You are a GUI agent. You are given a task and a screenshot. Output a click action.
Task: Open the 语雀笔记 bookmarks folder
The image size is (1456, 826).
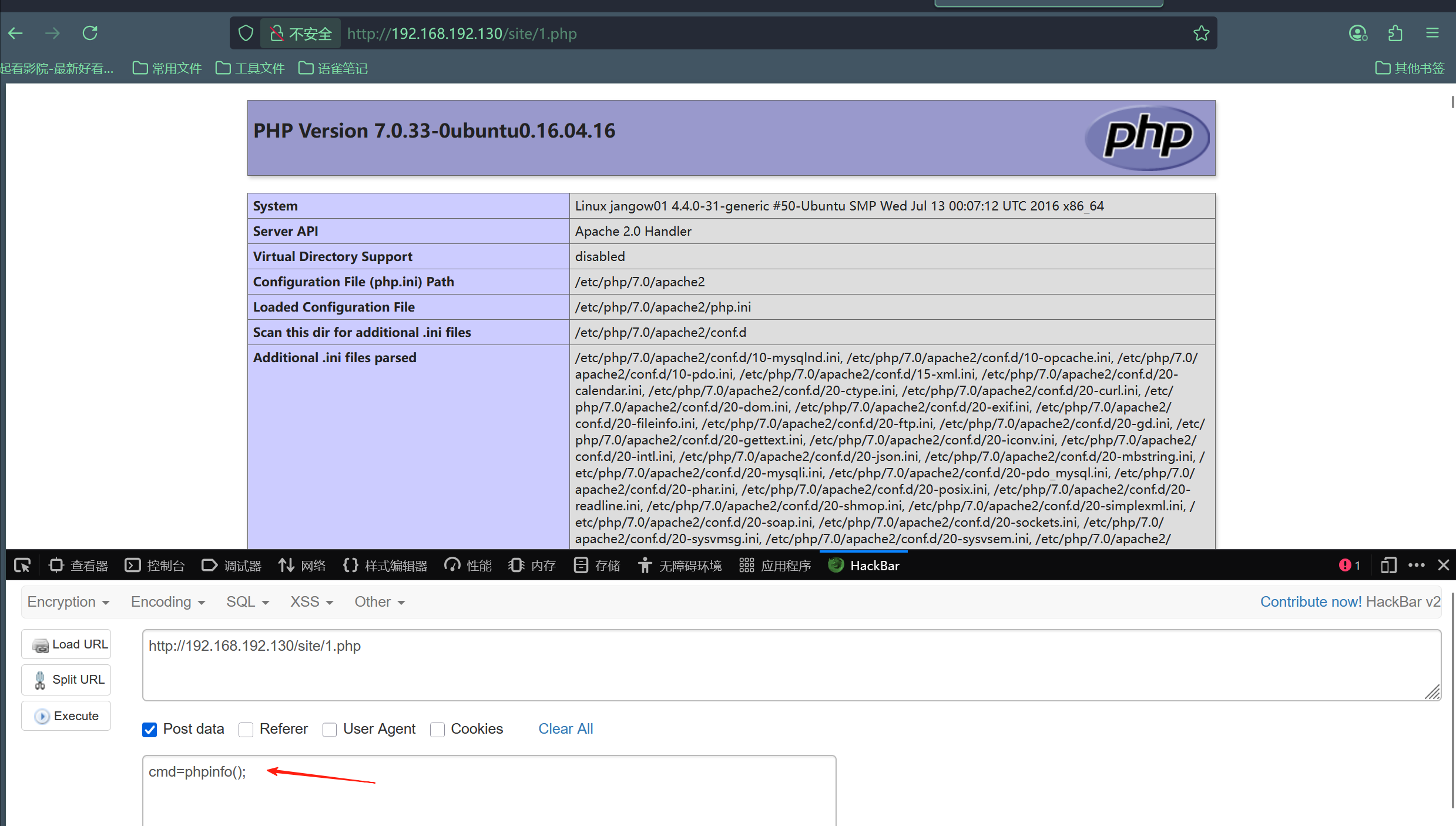click(x=333, y=68)
